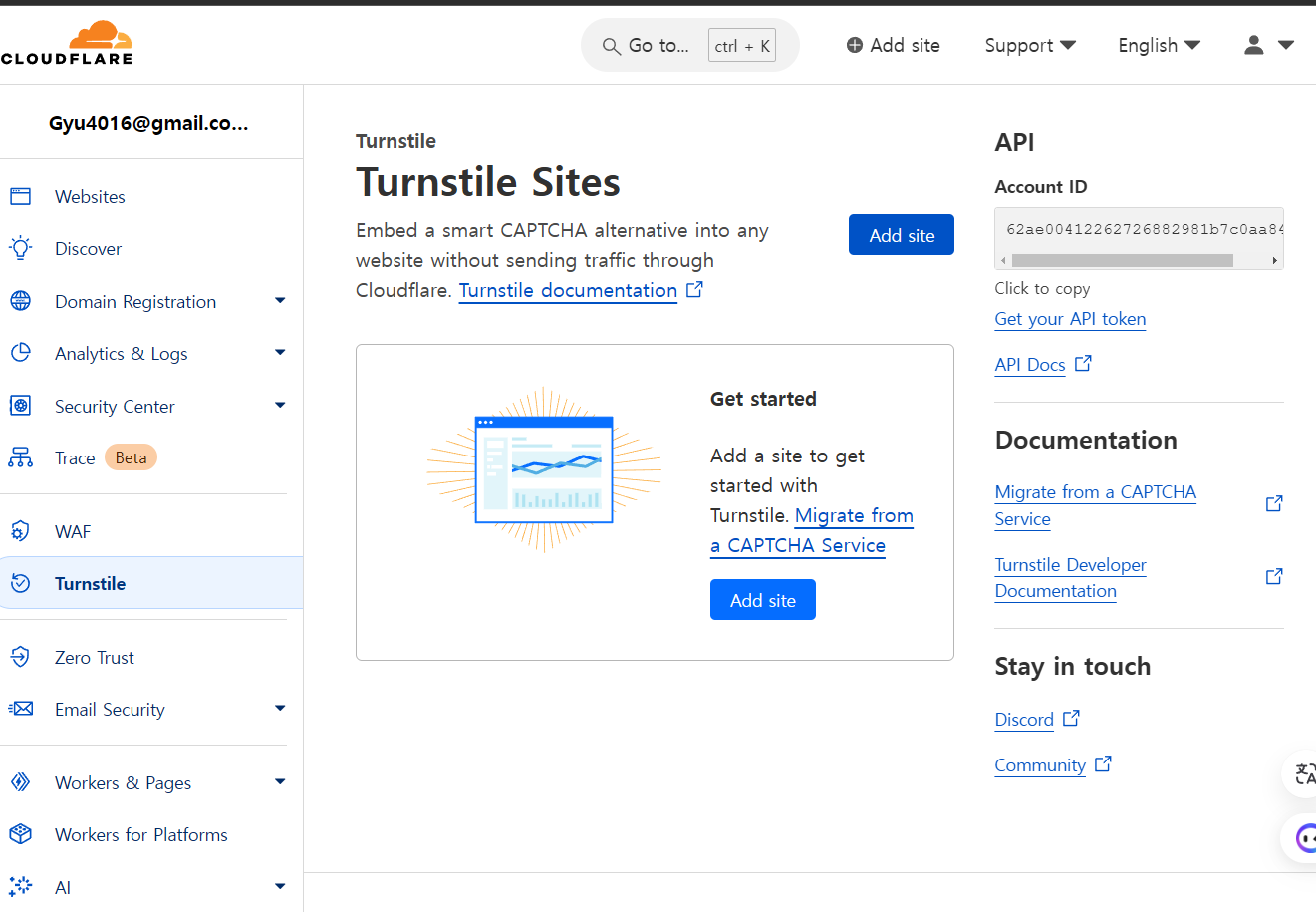This screenshot has width=1316, height=912.
Task: Open the Discord link
Action: coord(1024,720)
